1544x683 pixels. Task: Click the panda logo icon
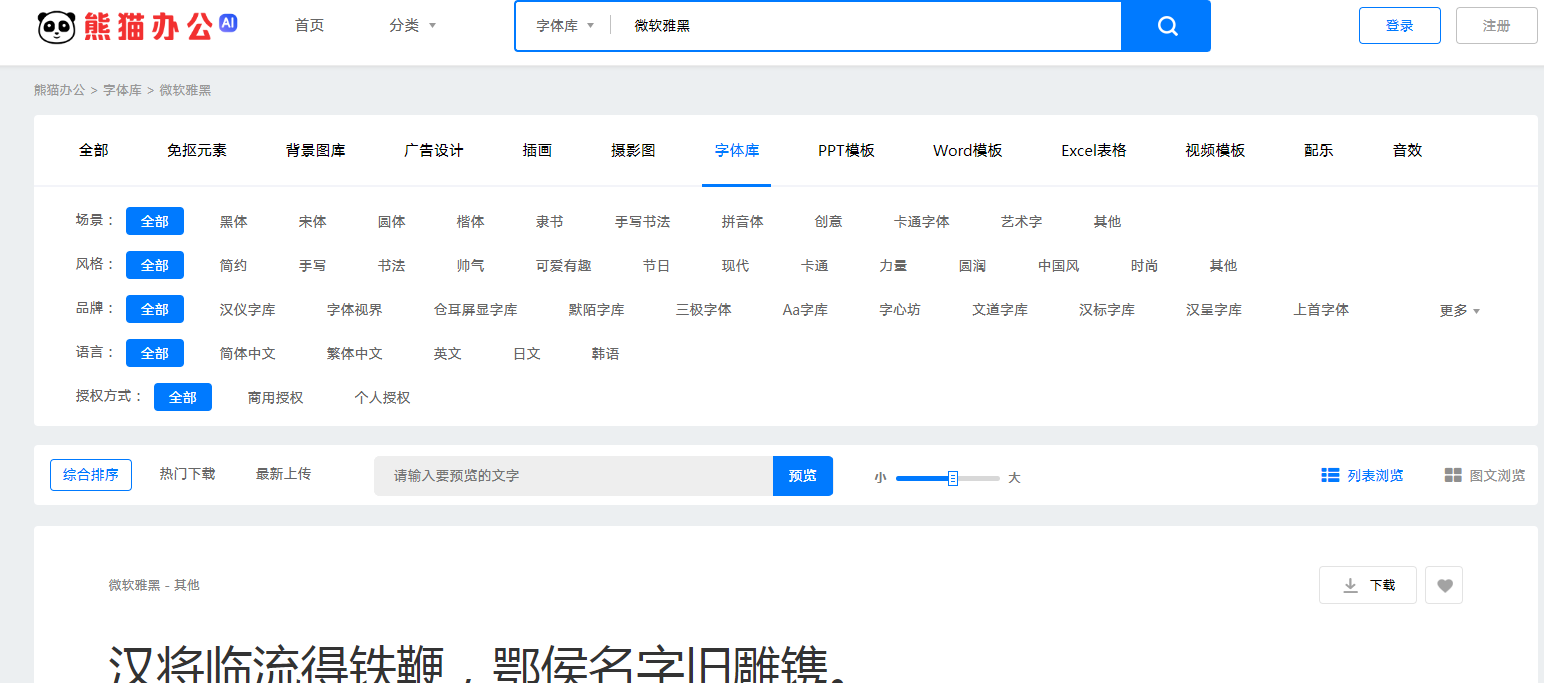(x=56, y=27)
